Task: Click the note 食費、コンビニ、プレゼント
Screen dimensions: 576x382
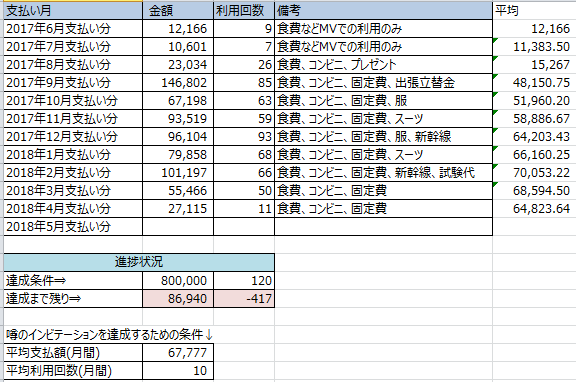Action: coord(384,65)
